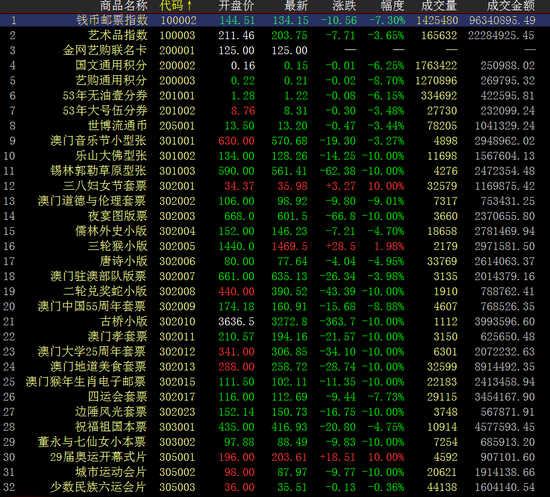Select 少数民族六运会片 in the list
Viewport: 550px width, 497px height.
99,487
